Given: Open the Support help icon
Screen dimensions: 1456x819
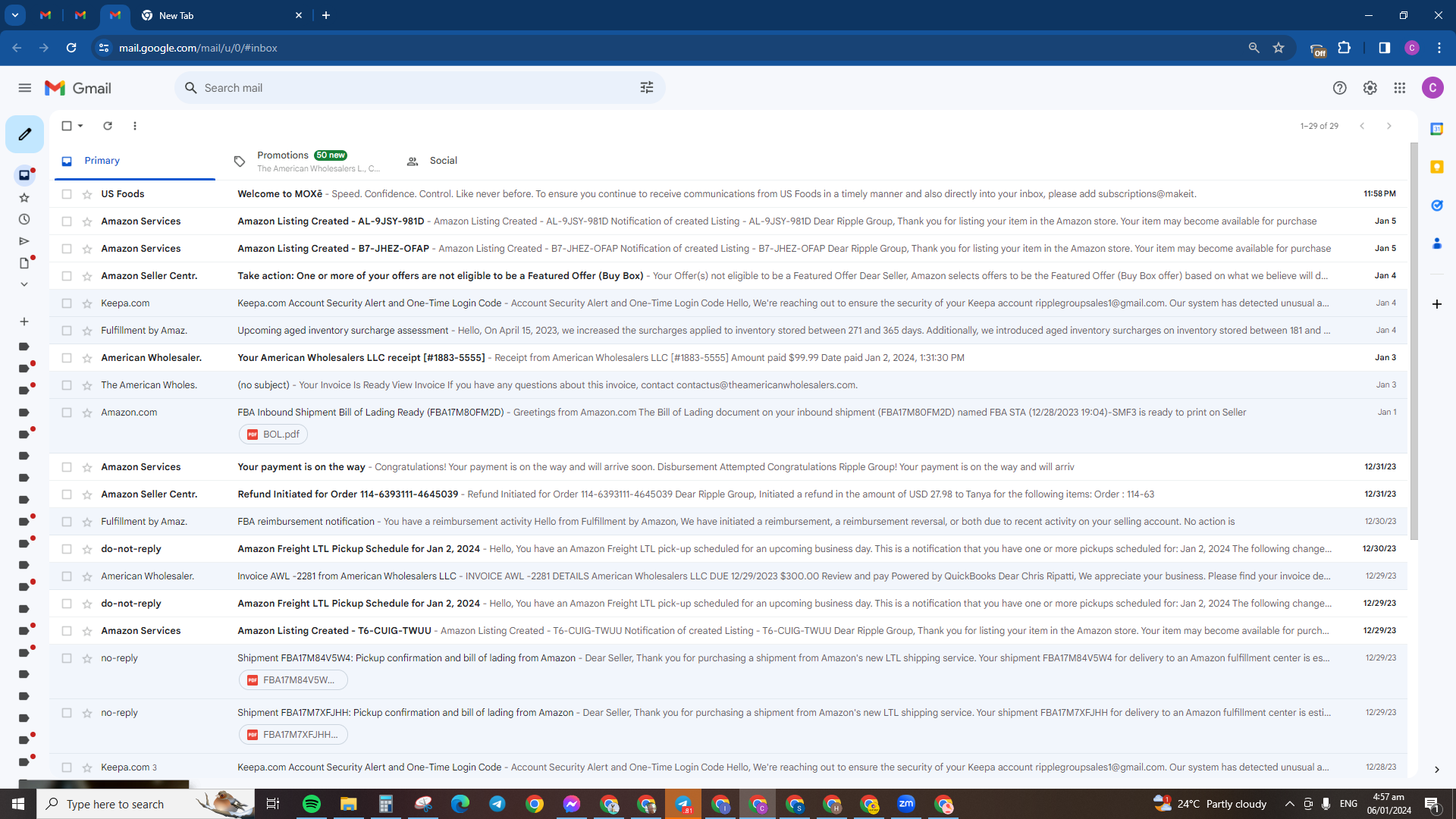Looking at the screenshot, I should (x=1340, y=88).
